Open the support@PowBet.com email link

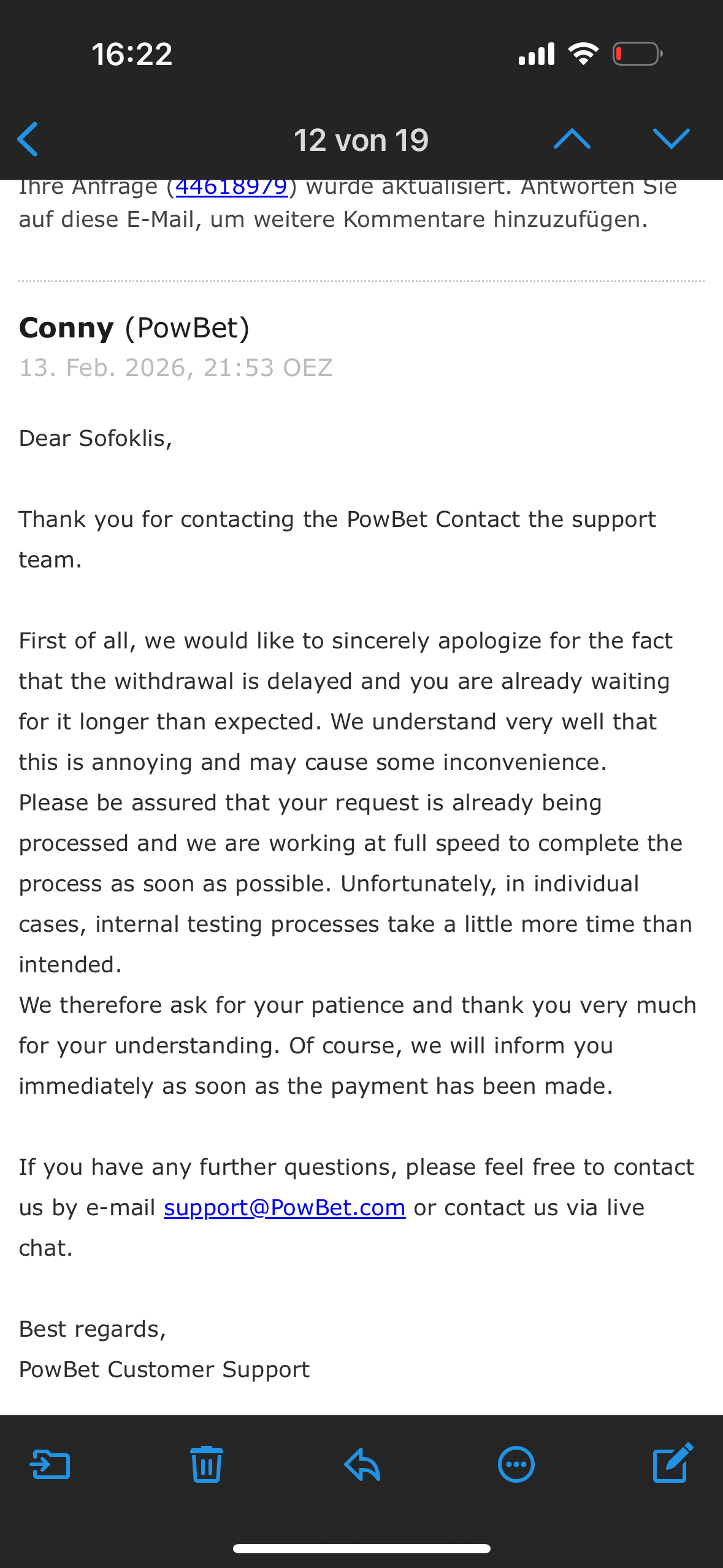tap(285, 1207)
